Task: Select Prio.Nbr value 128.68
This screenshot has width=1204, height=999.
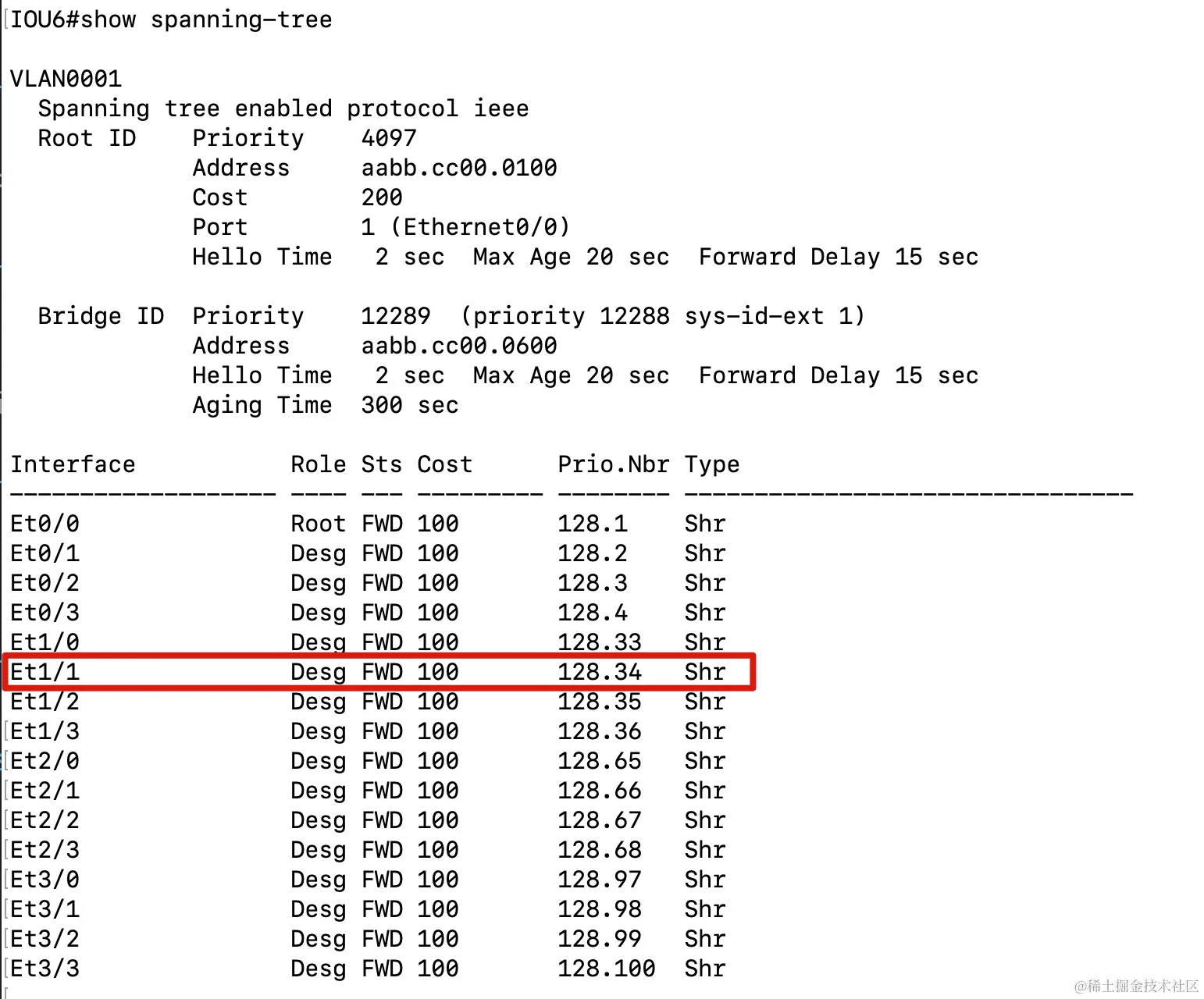Action: 600,850
